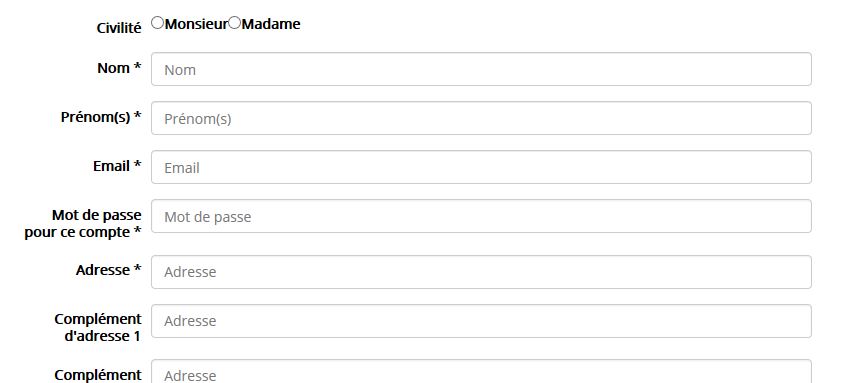Focus the Email input field
The height and width of the screenshot is (383, 844).
click(481, 167)
